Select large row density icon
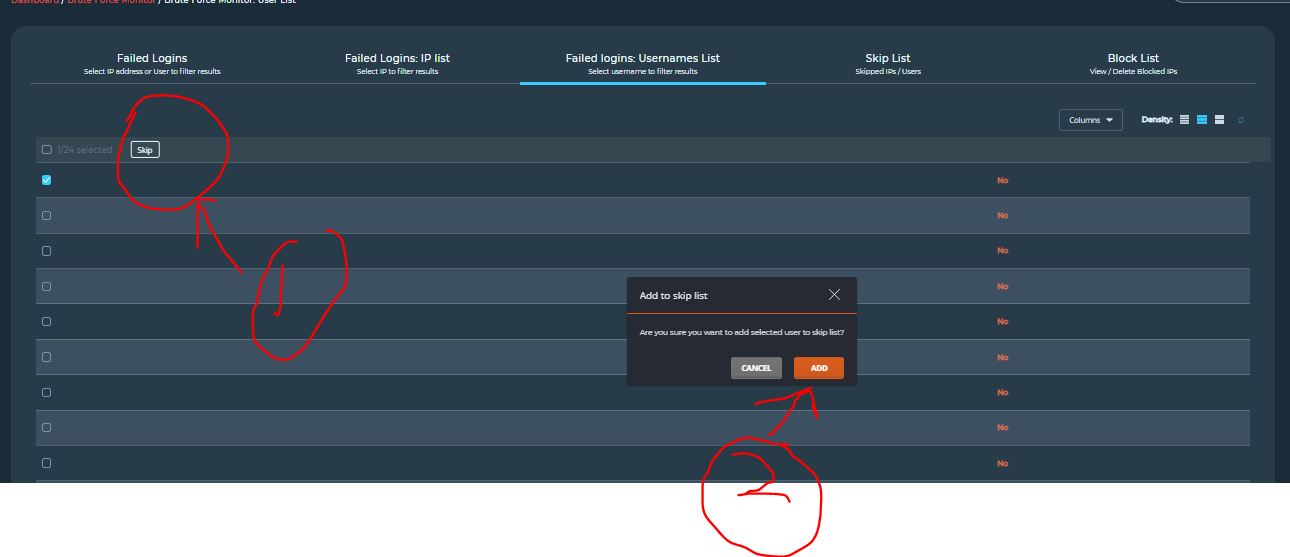 [1219, 120]
